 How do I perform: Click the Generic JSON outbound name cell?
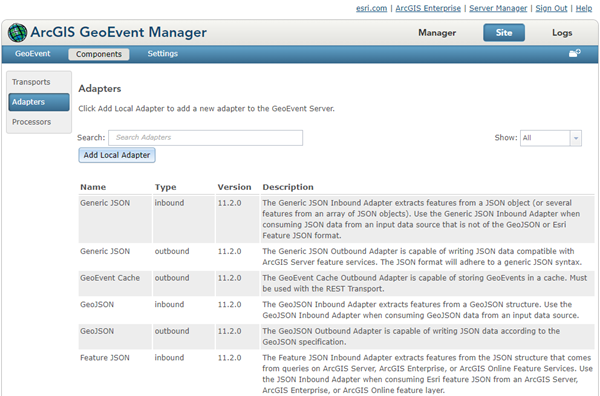(x=105, y=251)
